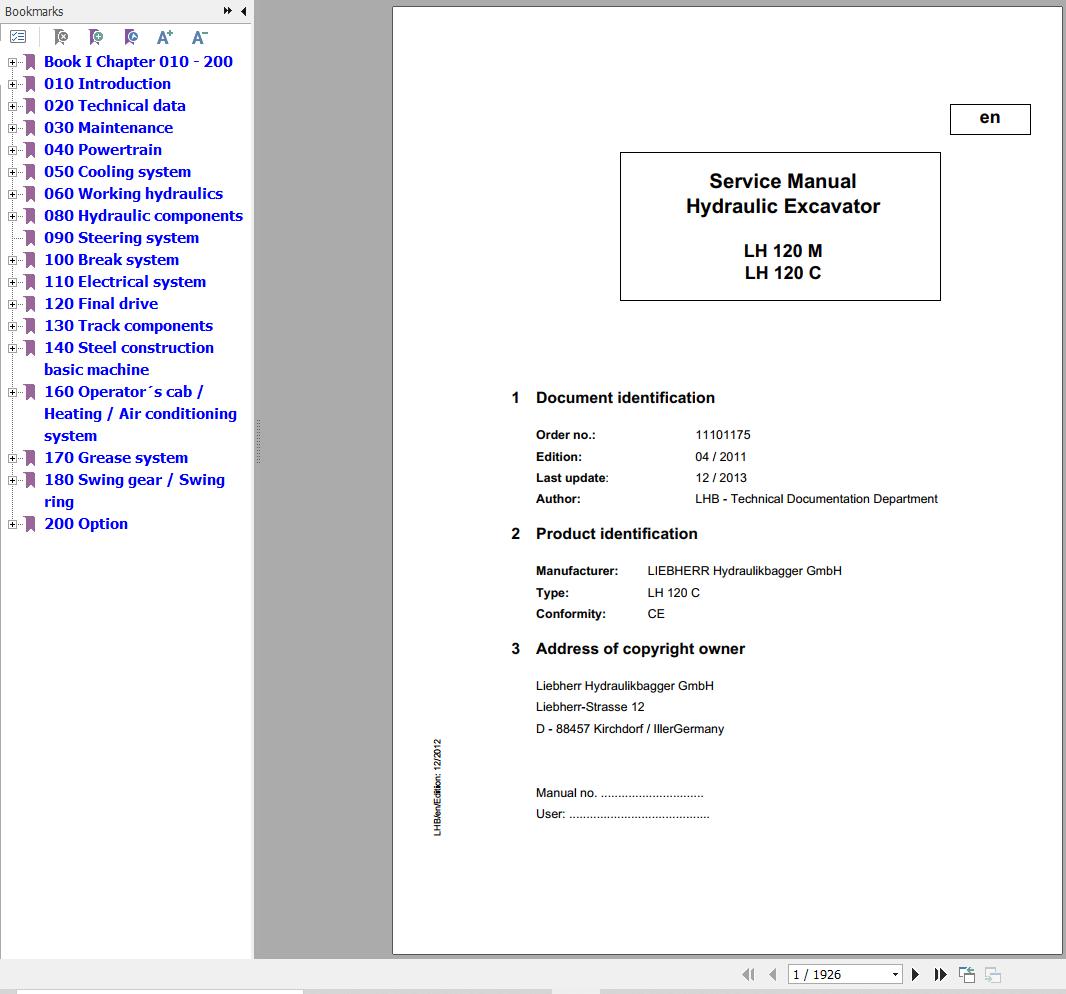This screenshot has width=1066, height=994.
Task: Click the delete bookmark icon
Action: [61, 37]
